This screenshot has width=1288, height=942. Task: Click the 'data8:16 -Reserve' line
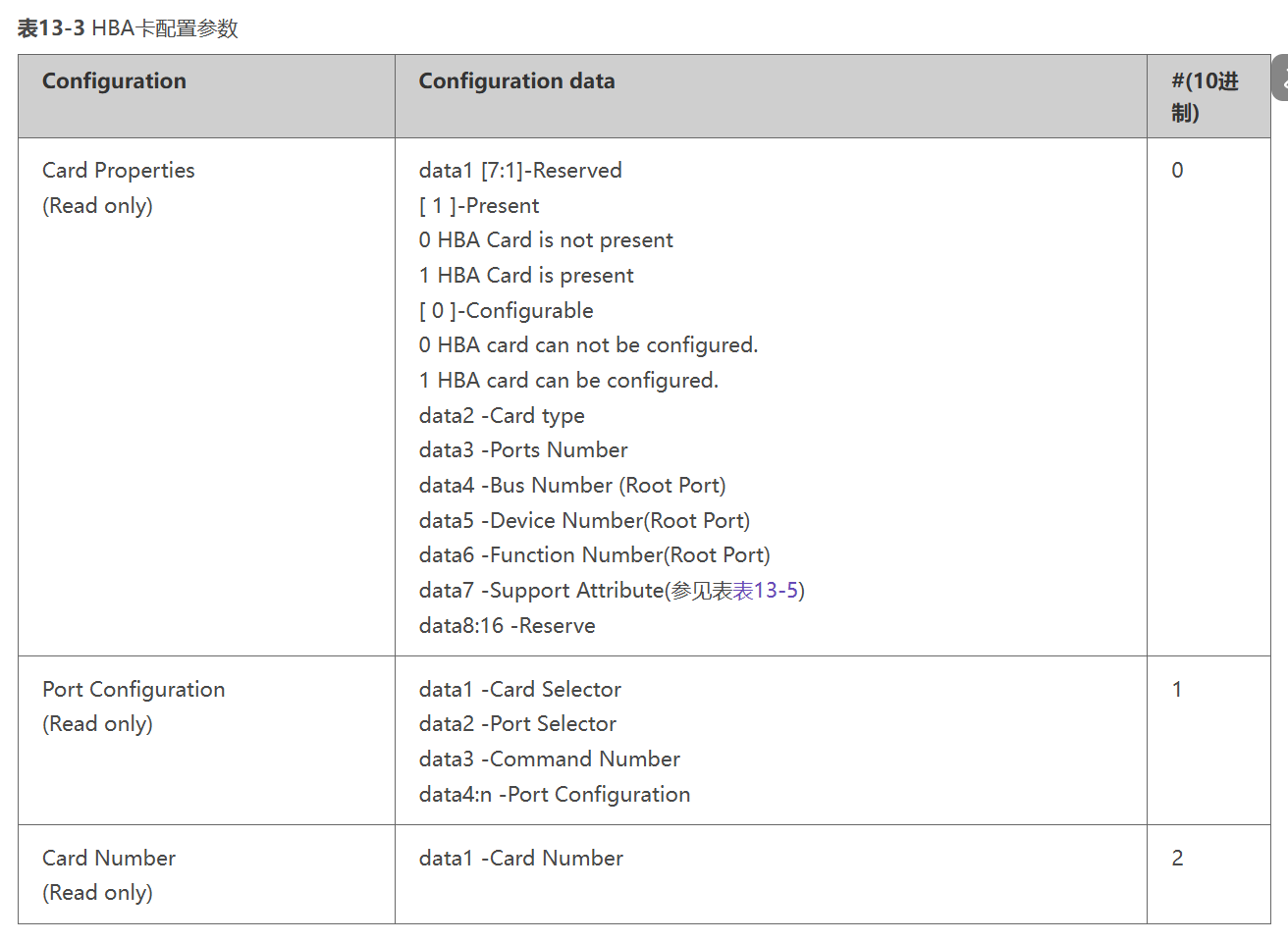[508, 626]
